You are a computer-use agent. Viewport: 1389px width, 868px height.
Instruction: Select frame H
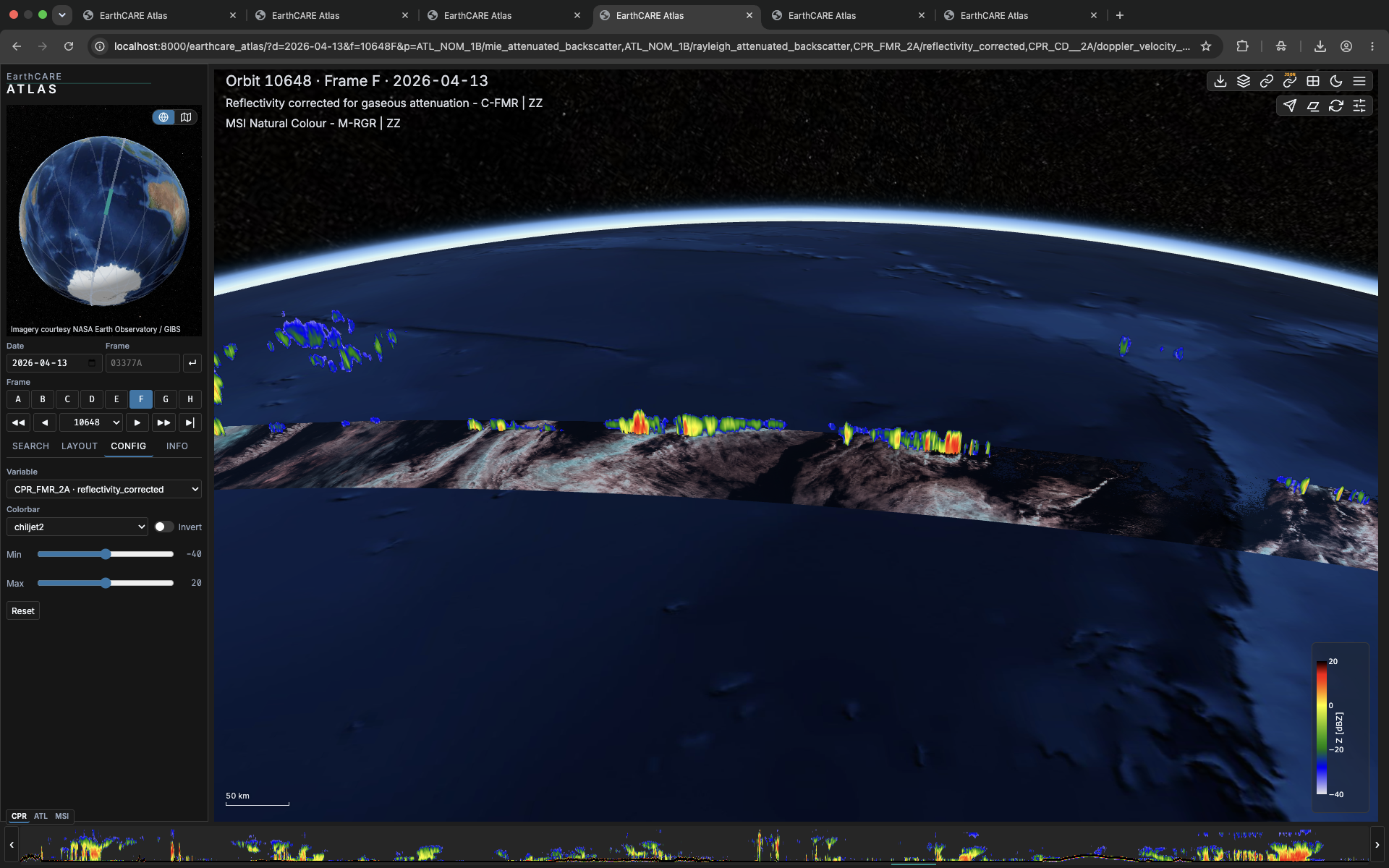pos(190,399)
